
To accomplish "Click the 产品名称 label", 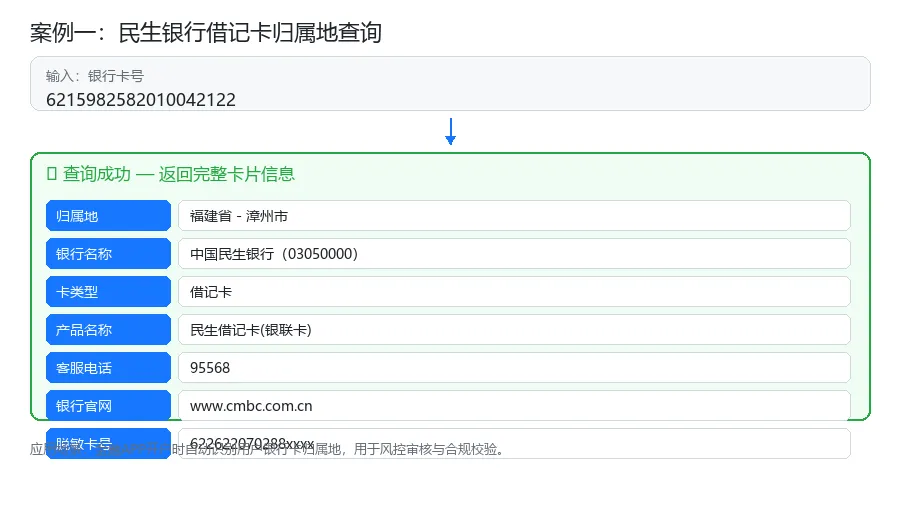I will (108, 329).
